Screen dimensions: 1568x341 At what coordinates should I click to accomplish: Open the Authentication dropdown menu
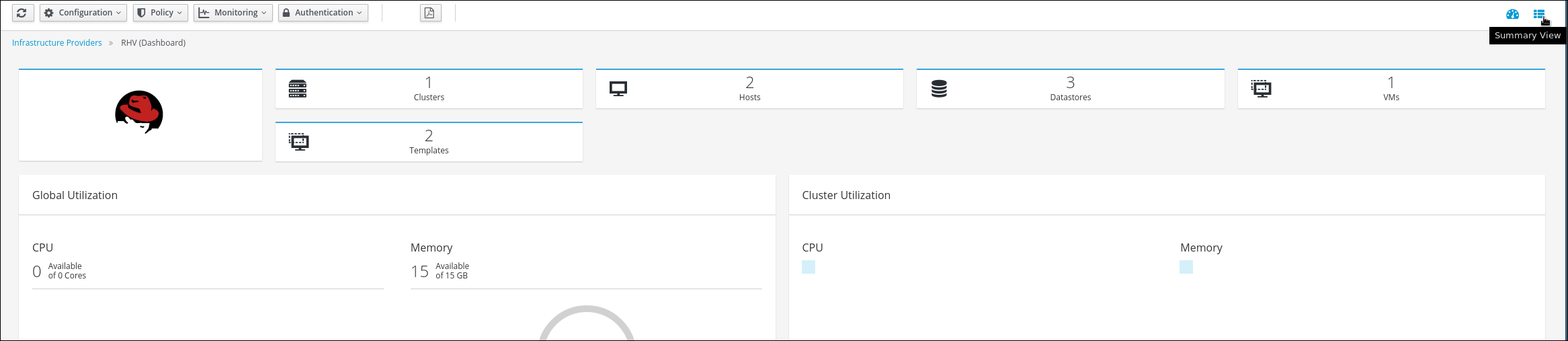point(323,13)
